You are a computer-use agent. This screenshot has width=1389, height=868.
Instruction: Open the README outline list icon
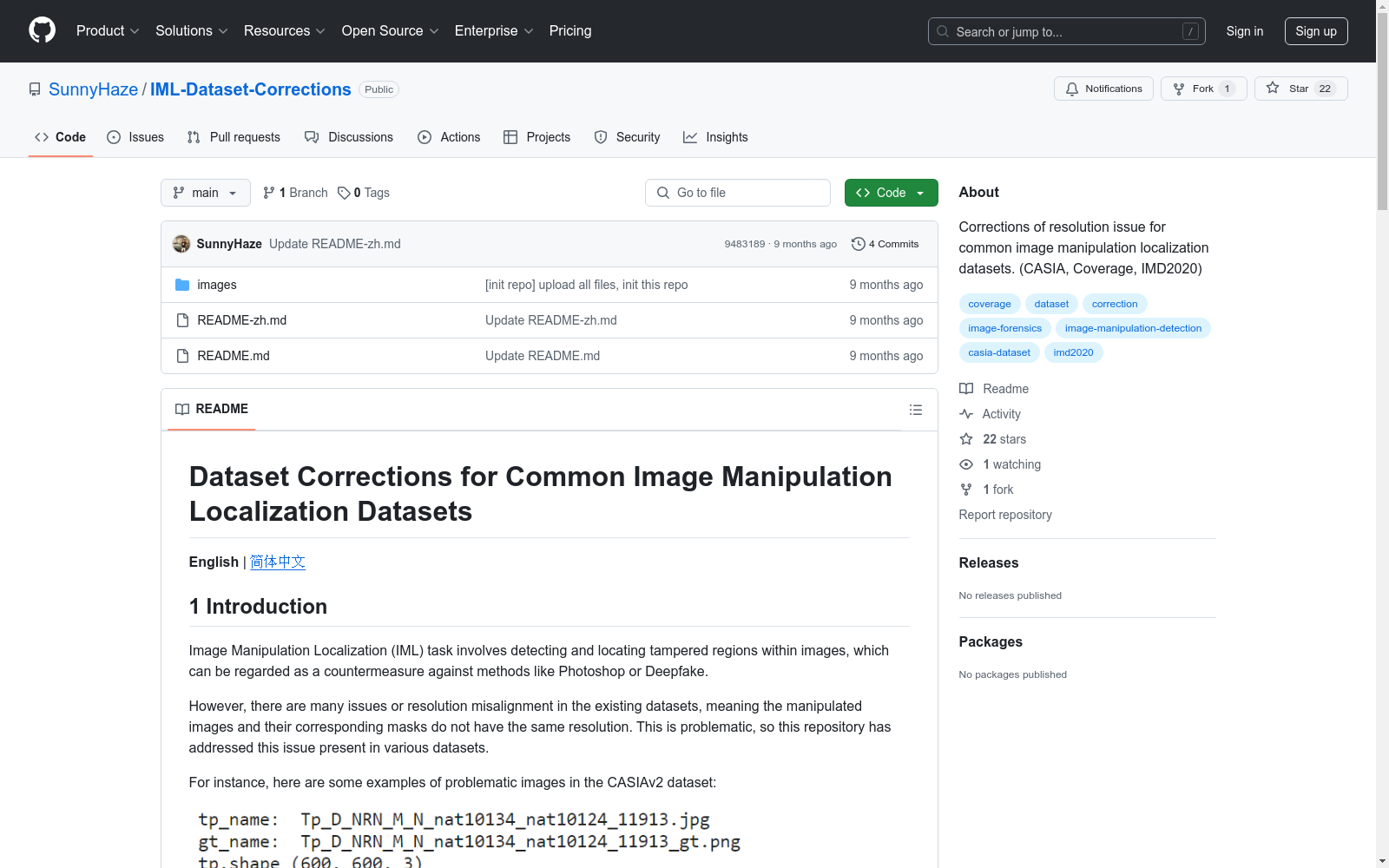(915, 410)
